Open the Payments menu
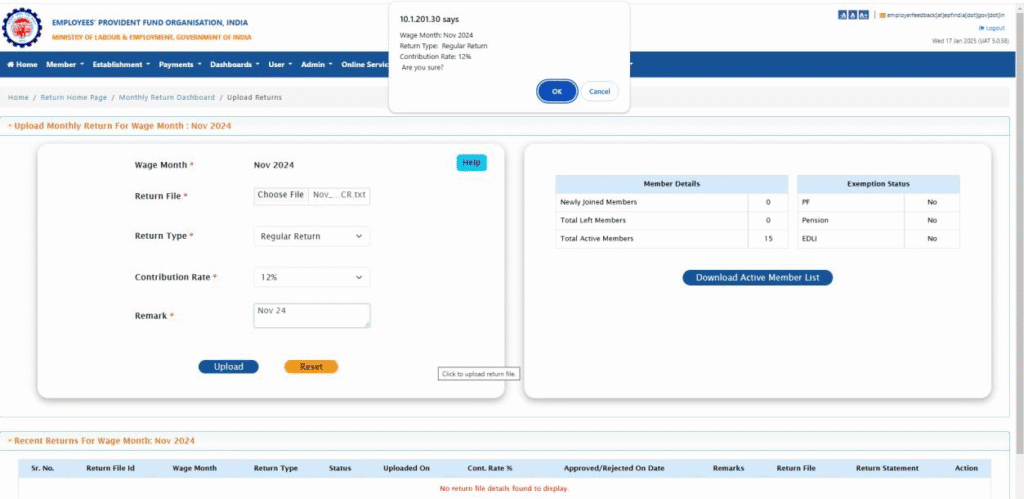 click(x=180, y=65)
